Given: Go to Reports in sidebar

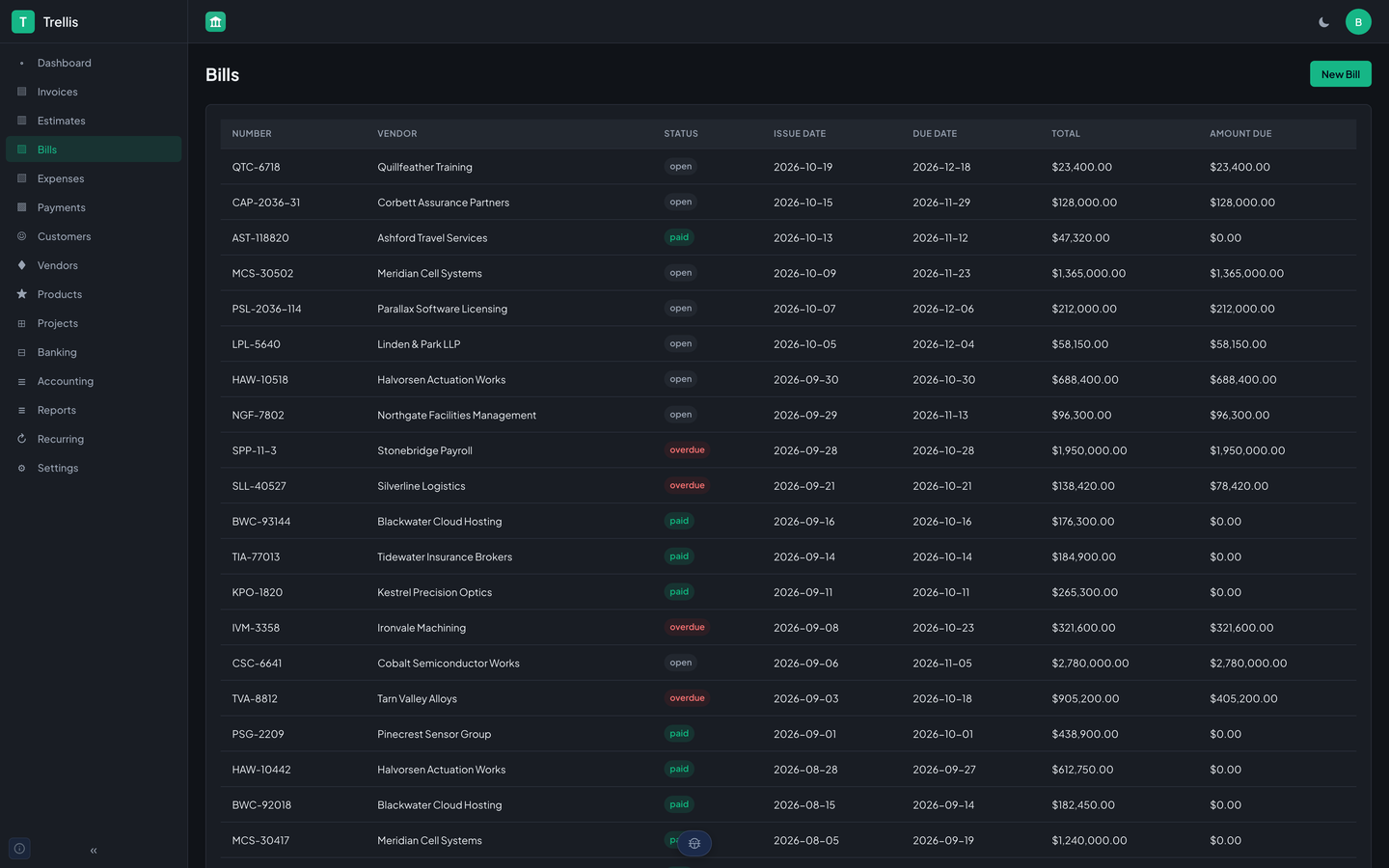Looking at the screenshot, I should [94, 410].
